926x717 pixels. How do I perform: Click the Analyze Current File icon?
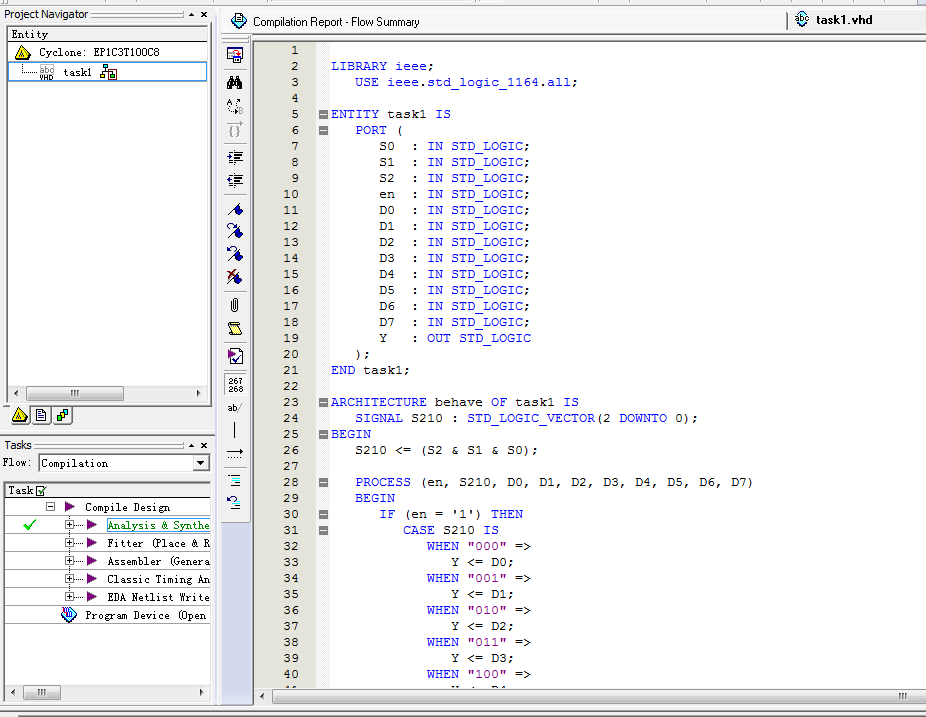click(235, 356)
